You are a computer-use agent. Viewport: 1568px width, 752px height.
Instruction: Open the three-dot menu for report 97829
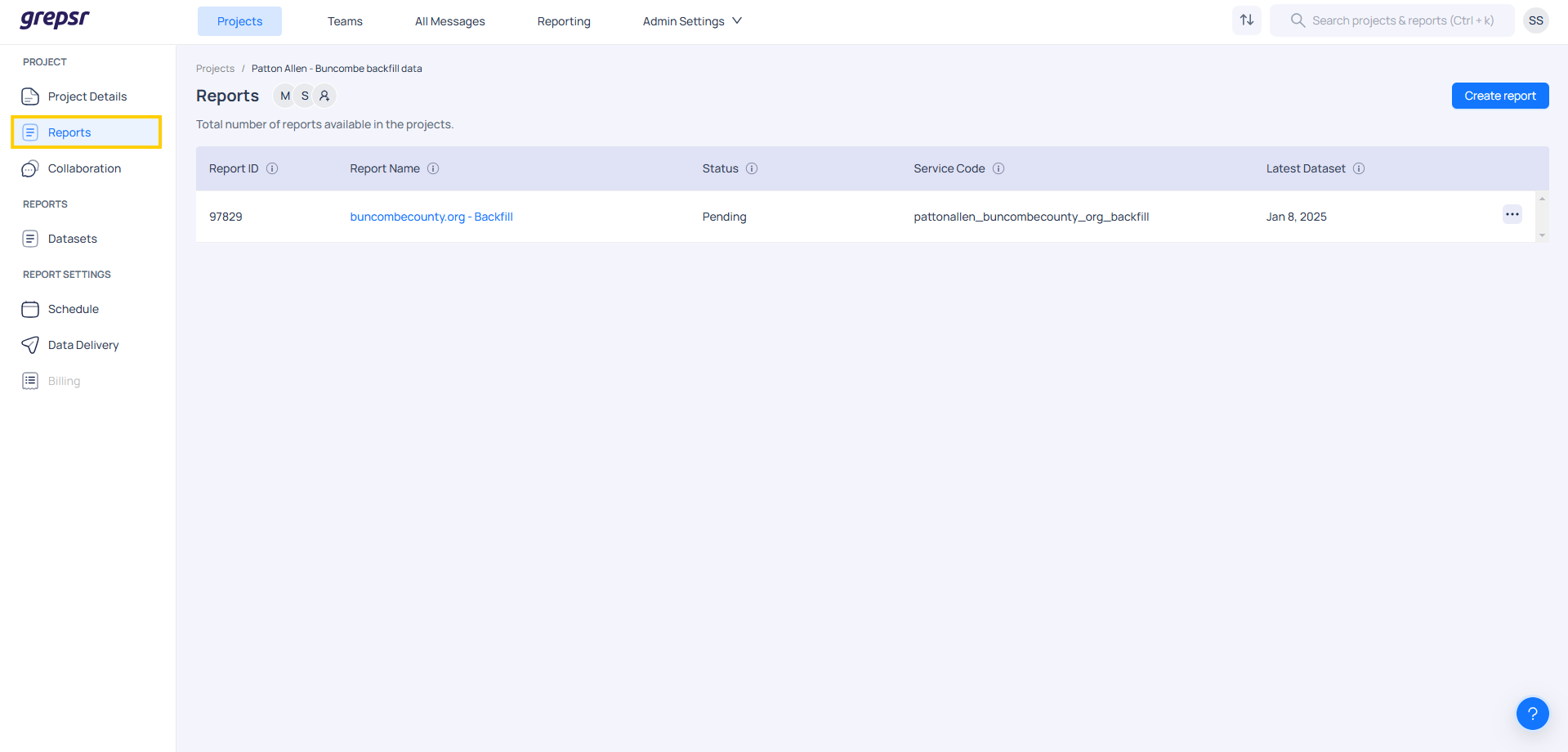click(1512, 214)
